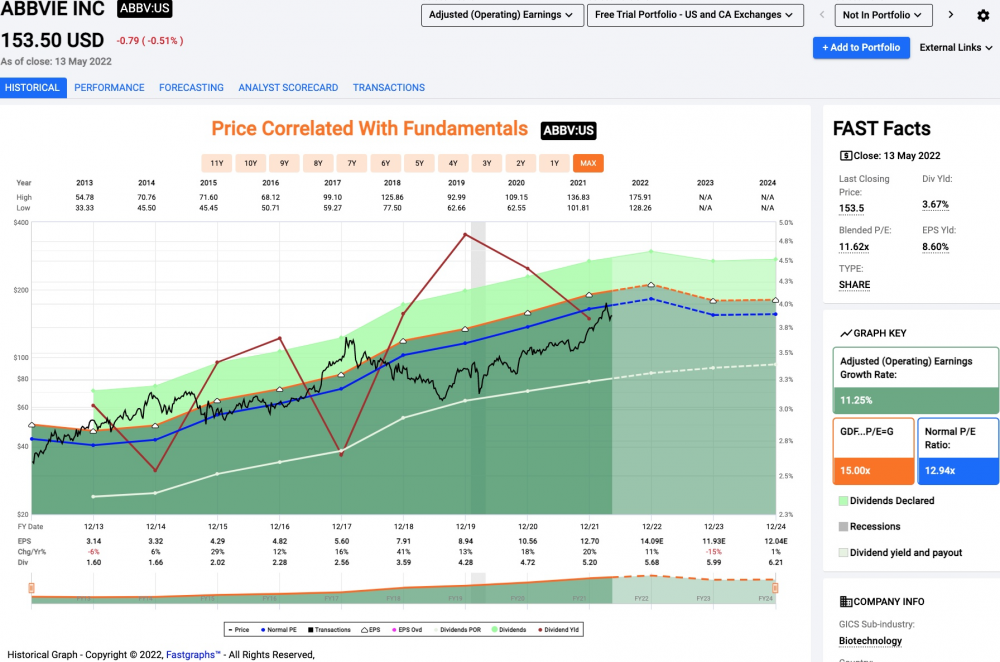This screenshot has height=662, width=1000.
Task: Select the 5Y time range button
Action: (419, 163)
